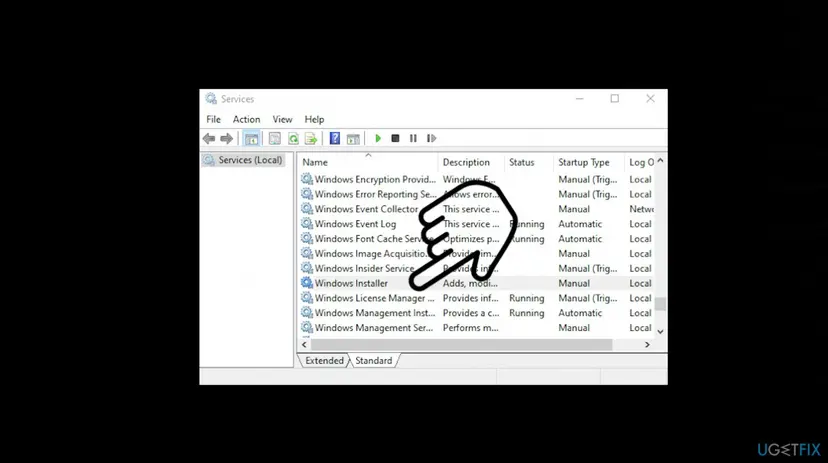Screen dimensions: 828x463
Task: Select Windows Event Collector service name
Action: pyautogui.click(x=366, y=209)
